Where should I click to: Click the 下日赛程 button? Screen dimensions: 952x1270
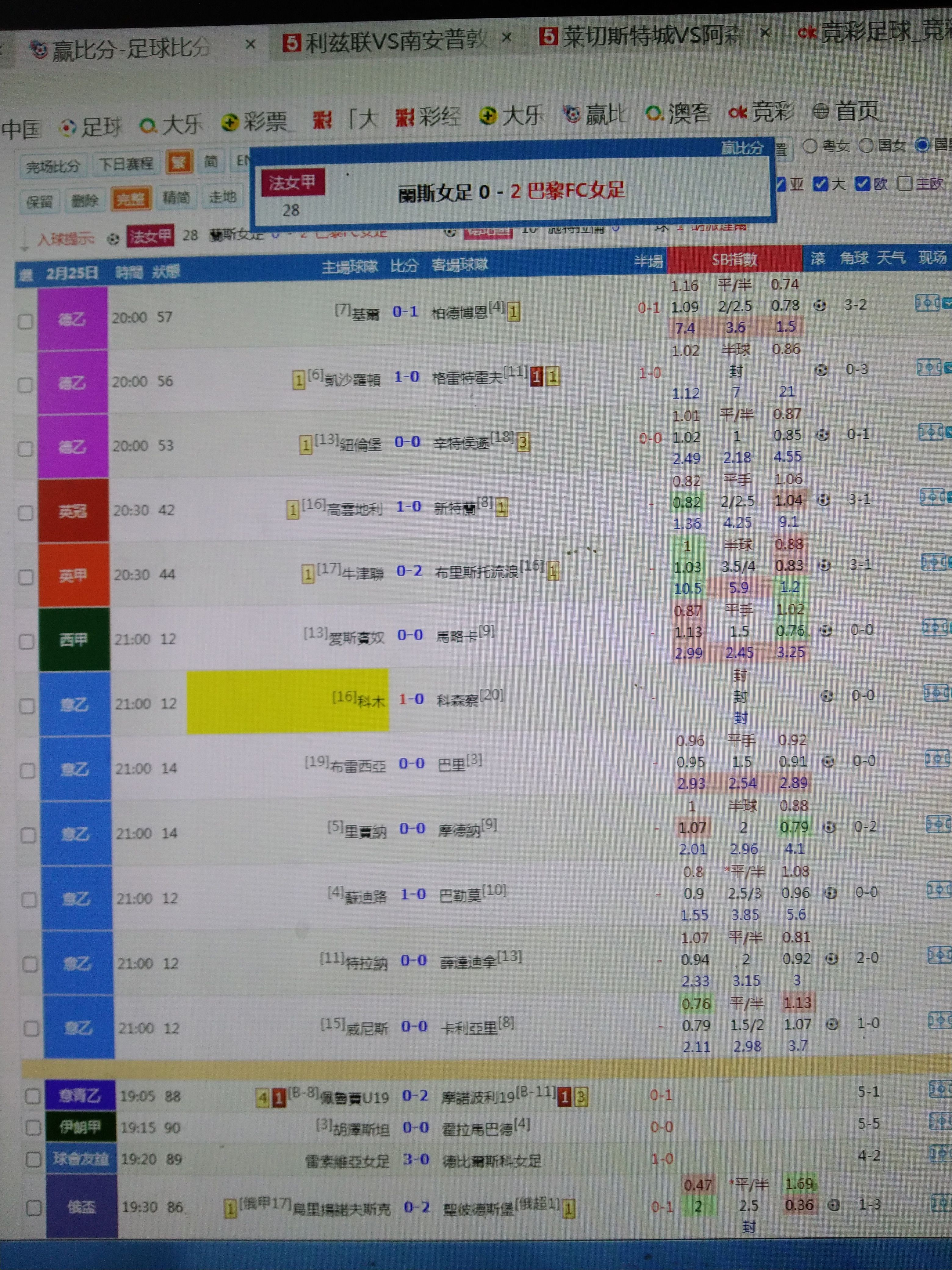coord(126,164)
